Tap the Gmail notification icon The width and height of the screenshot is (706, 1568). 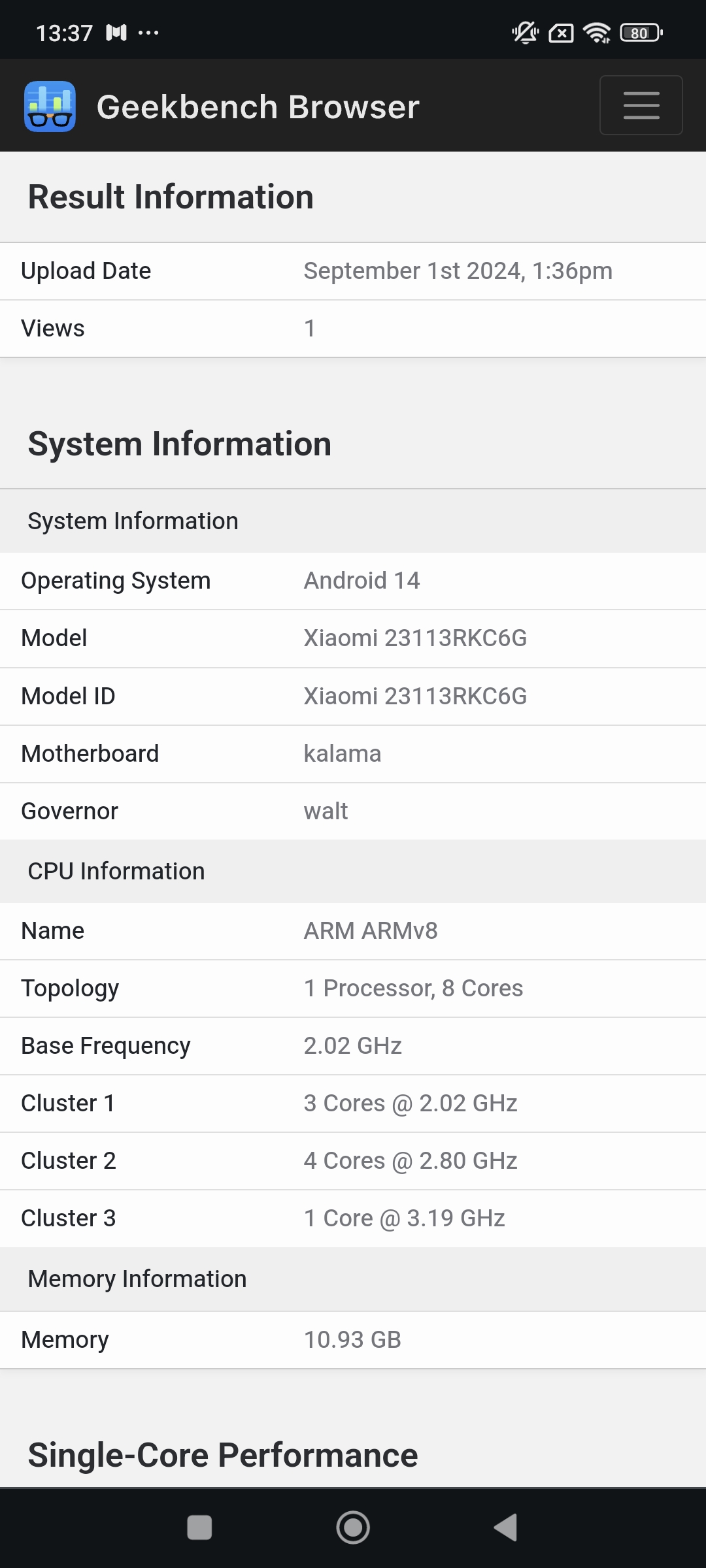pos(116,33)
